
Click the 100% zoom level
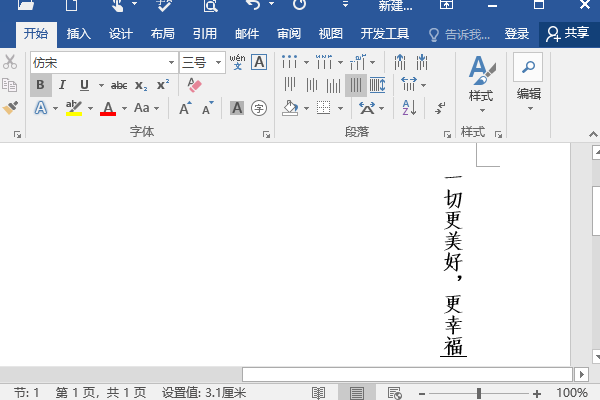[x=572, y=393]
